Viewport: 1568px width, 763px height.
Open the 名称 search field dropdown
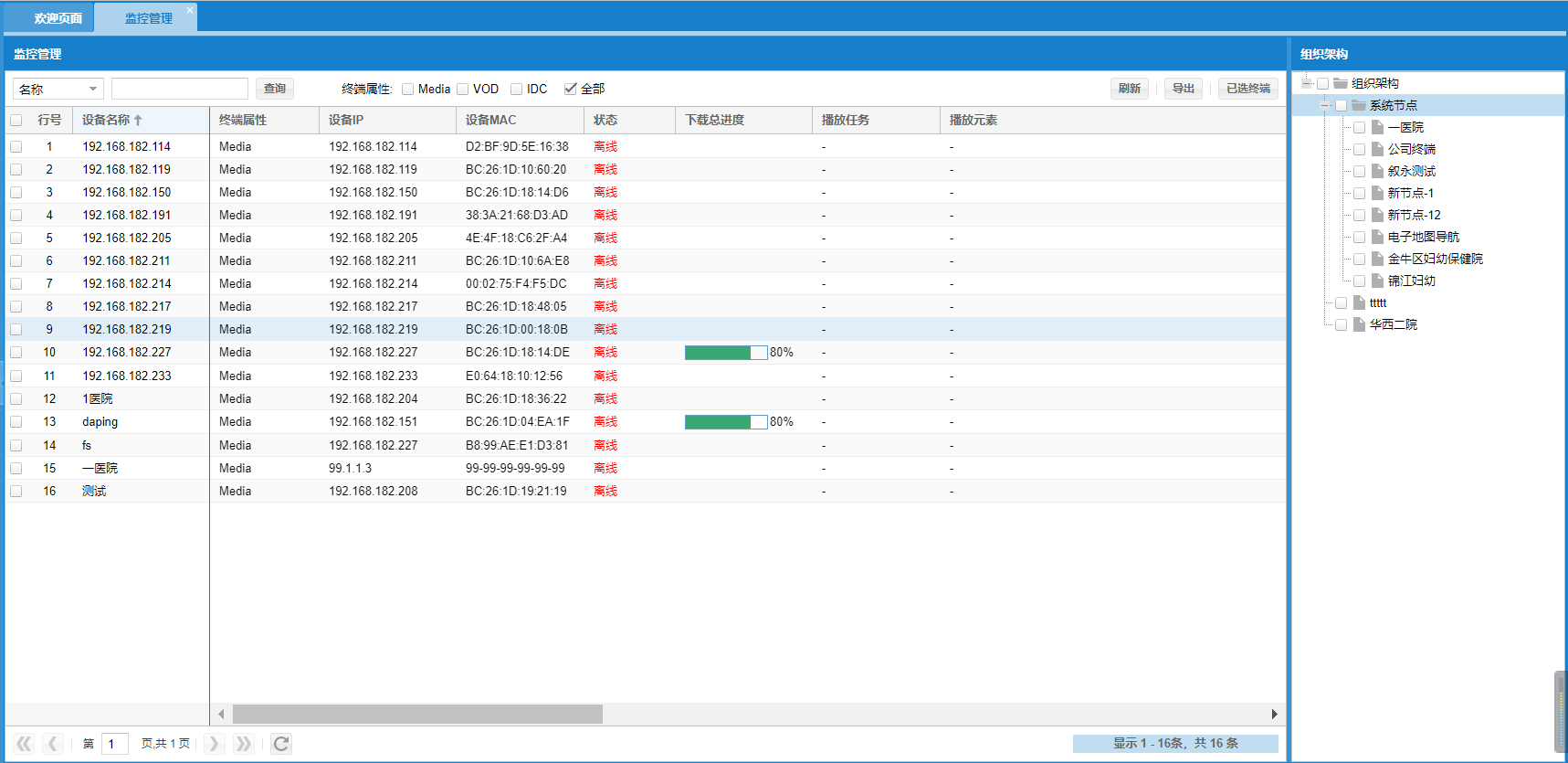coord(93,89)
